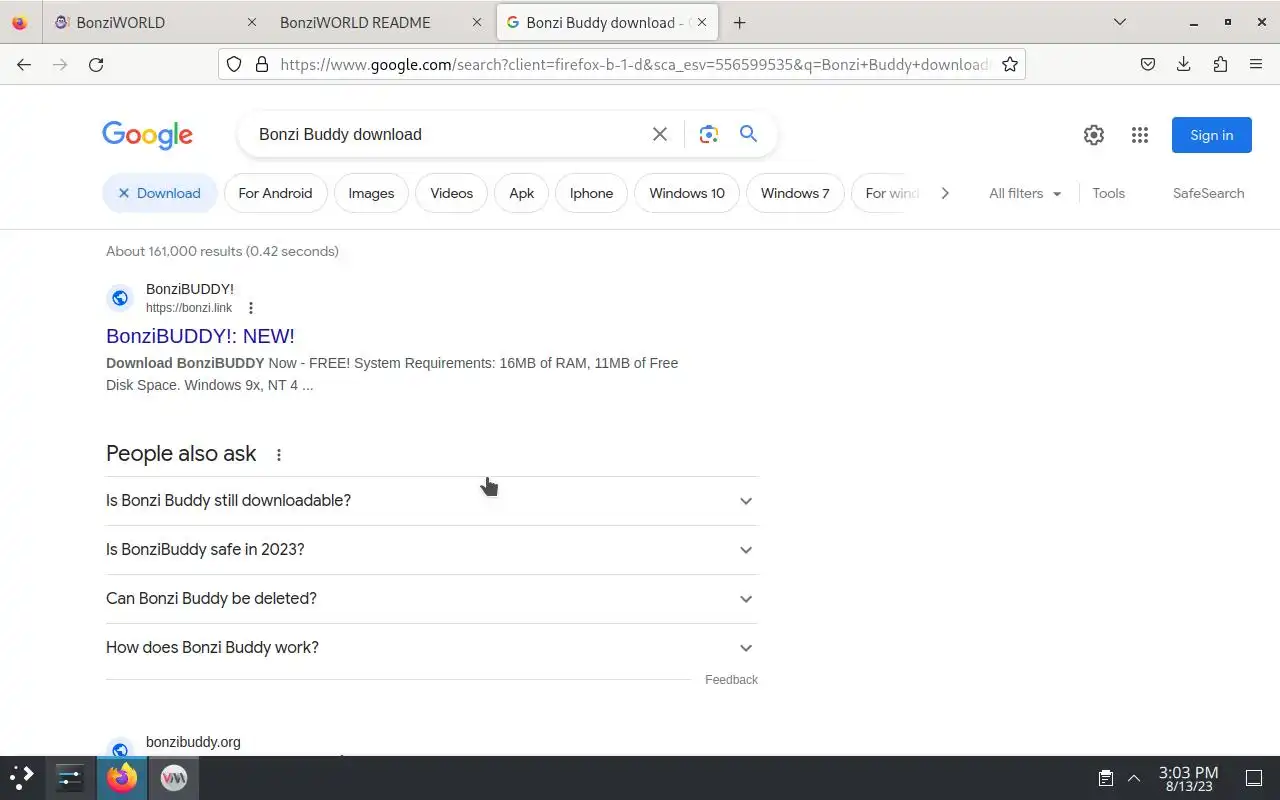
Task: Select the Windows 10 filter chip
Action: [x=687, y=193]
